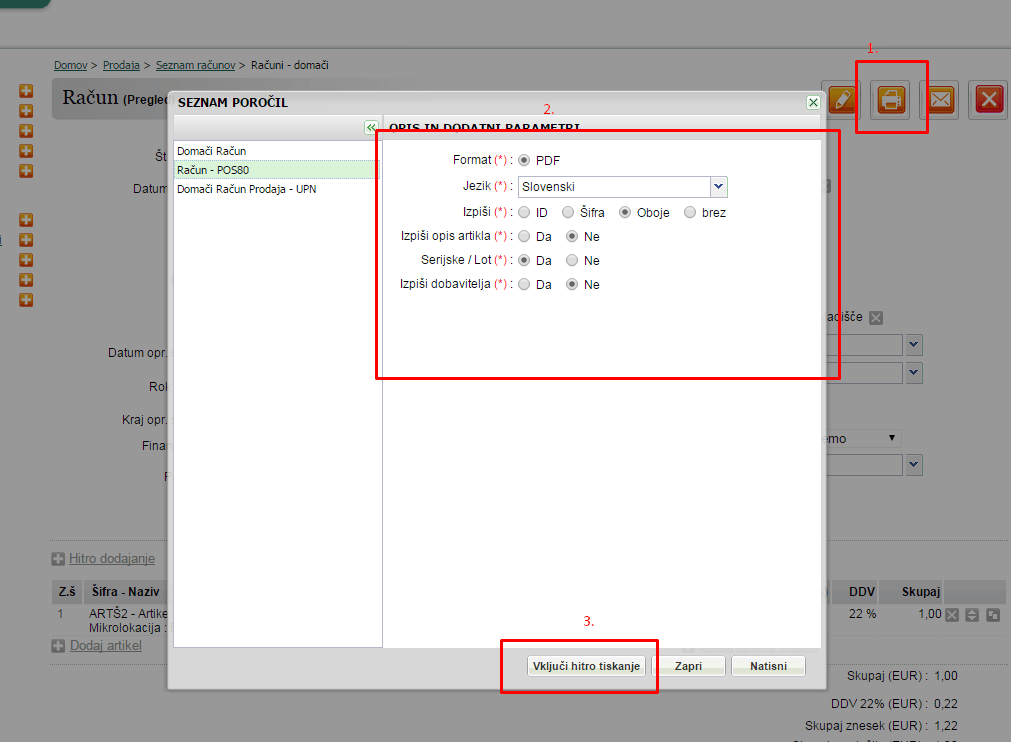Choose Da for Izpiši dobavitelja
The height and width of the screenshot is (742, 1011).
pos(524,284)
